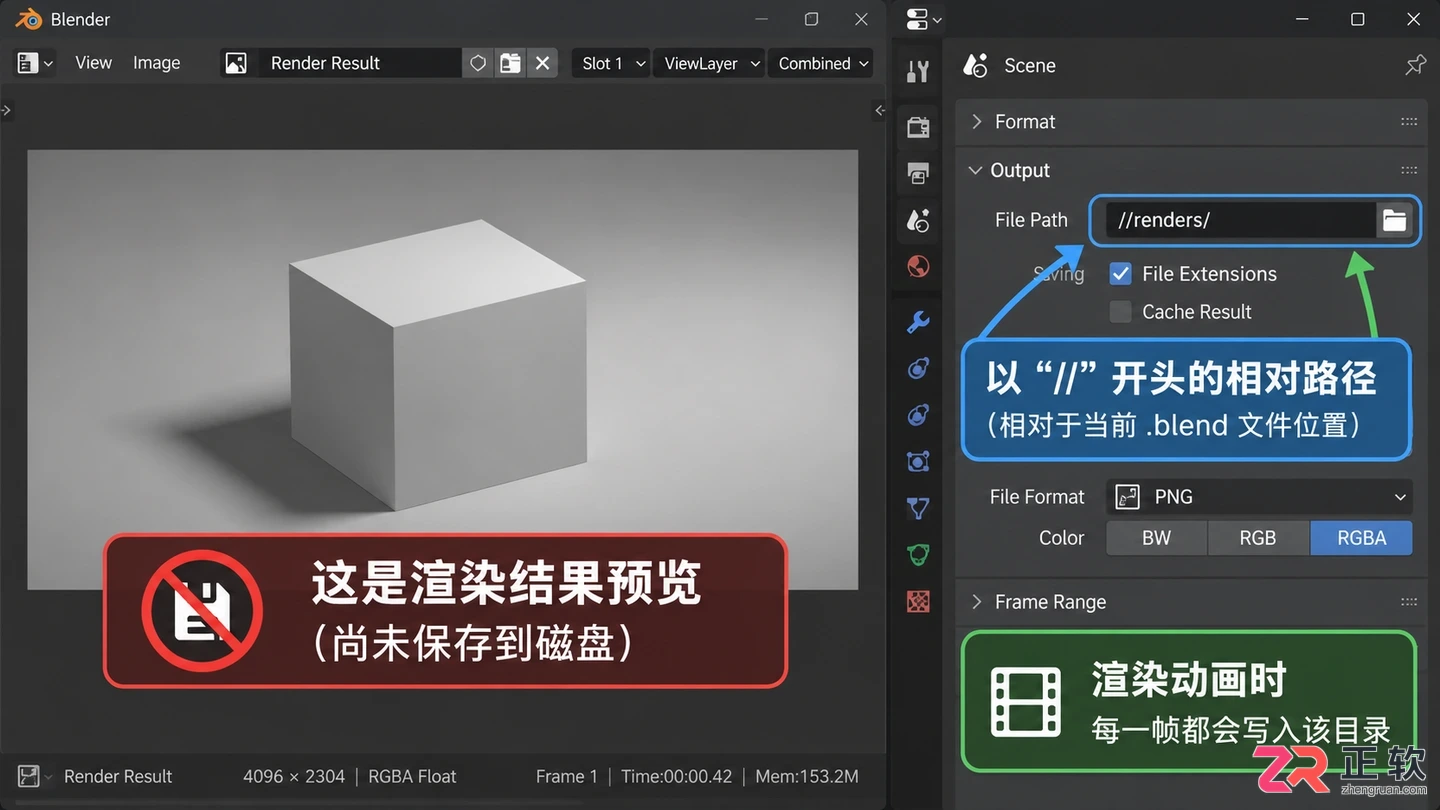The image size is (1440, 810).
Task: Select the RGB color mode
Action: click(x=1258, y=538)
